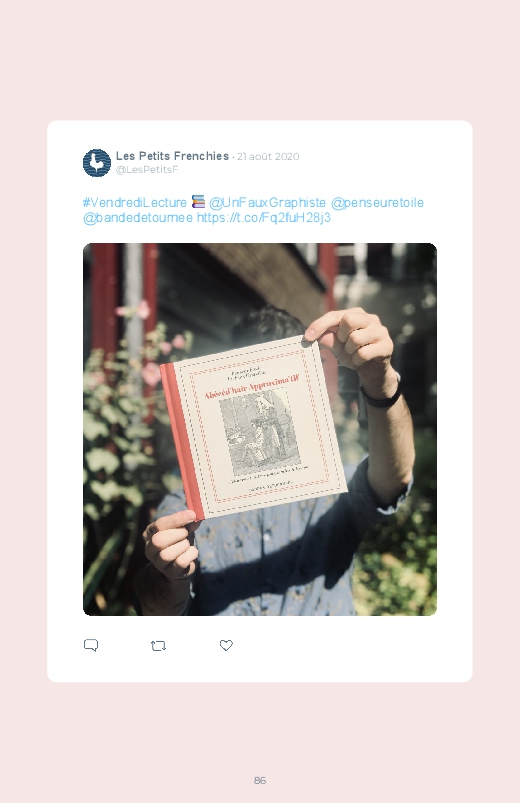Click the black watch on the wrist
Screen dimensions: 520x803
381,397
